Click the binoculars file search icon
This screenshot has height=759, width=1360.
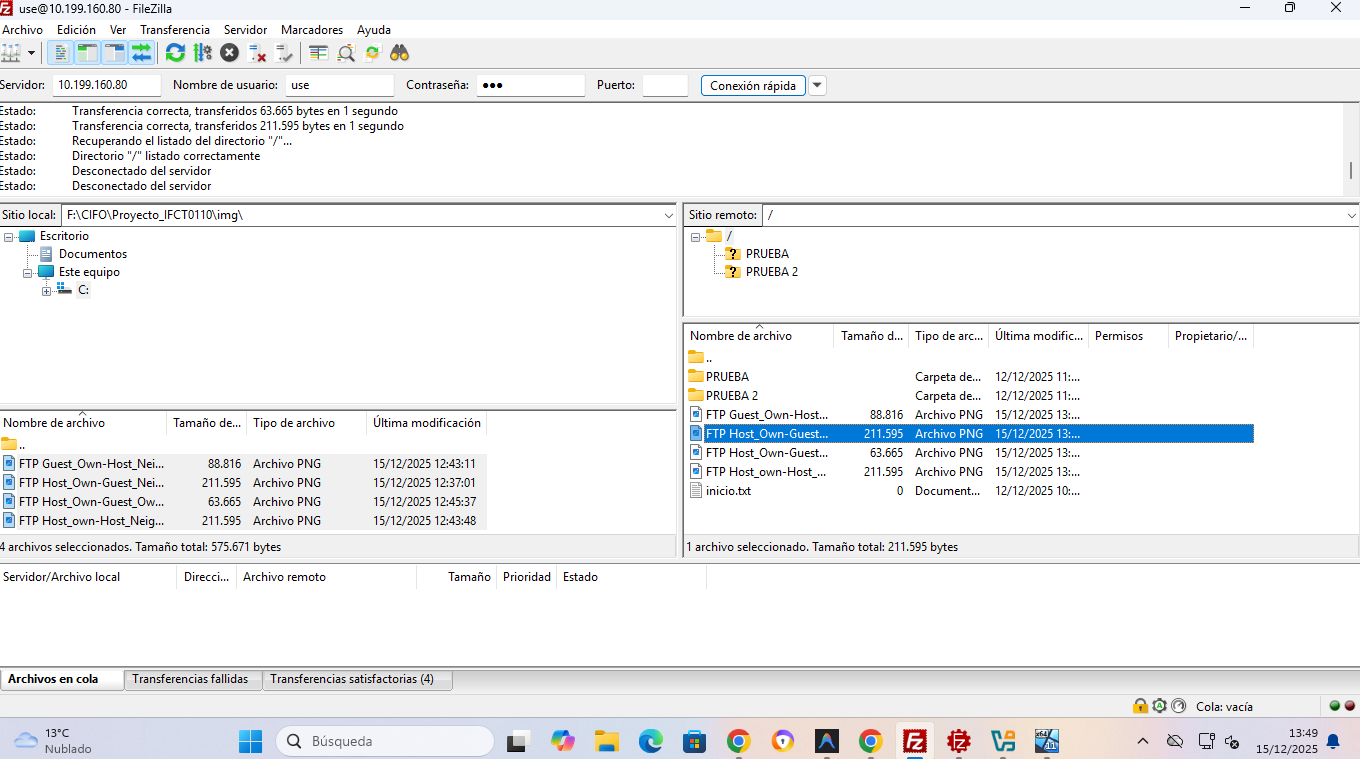coord(400,53)
